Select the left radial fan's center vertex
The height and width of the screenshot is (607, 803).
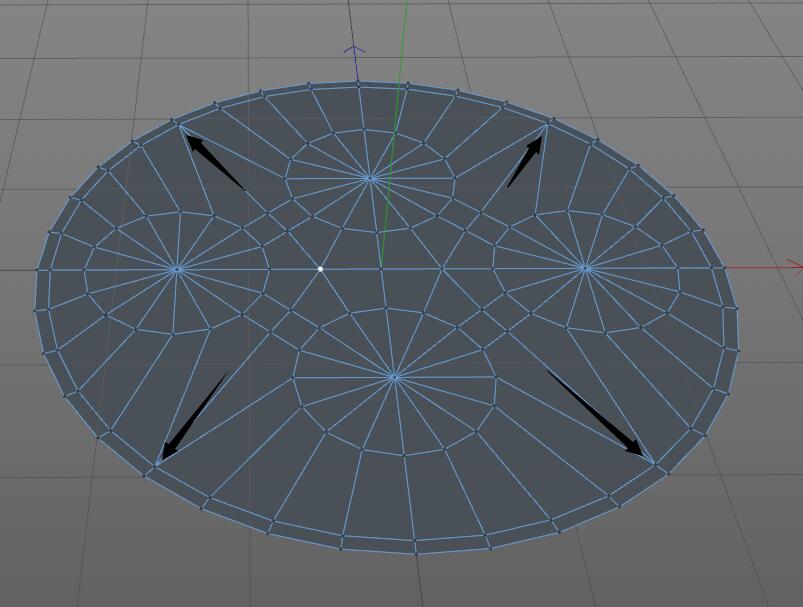click(x=177, y=268)
